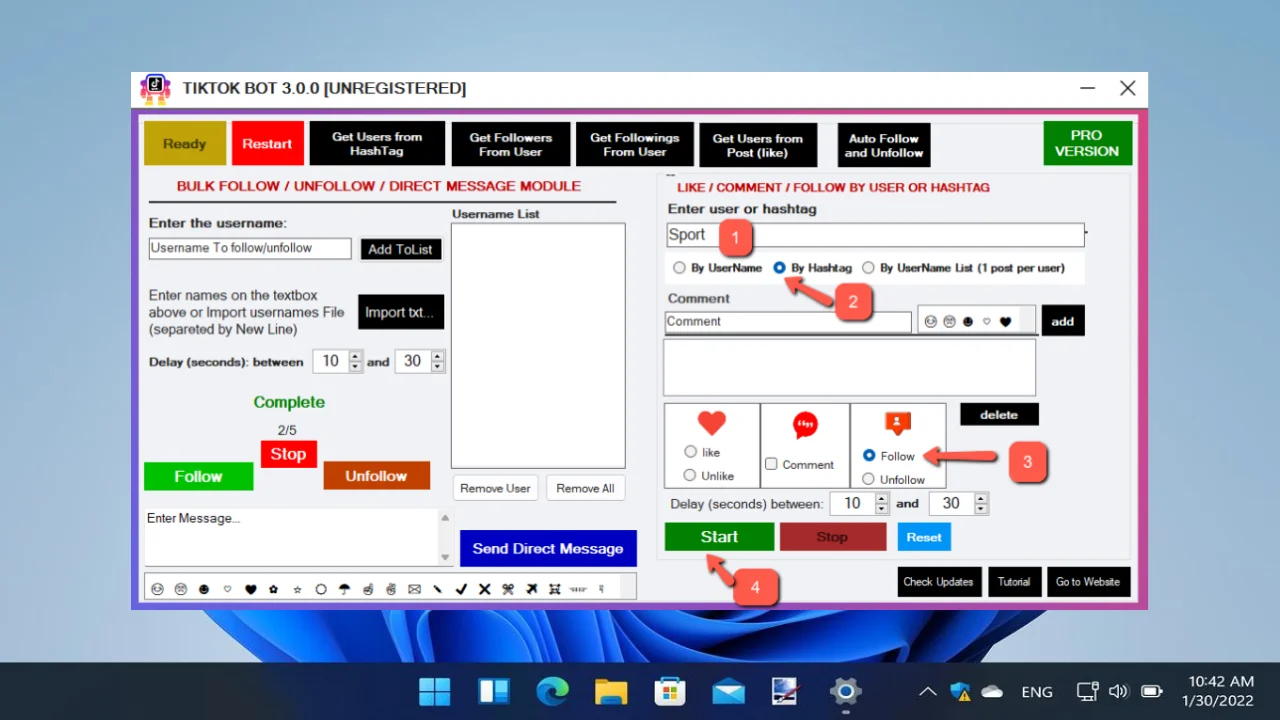The height and width of the screenshot is (720, 1280).
Task: Insert the pencil emoji
Action: click(438, 589)
